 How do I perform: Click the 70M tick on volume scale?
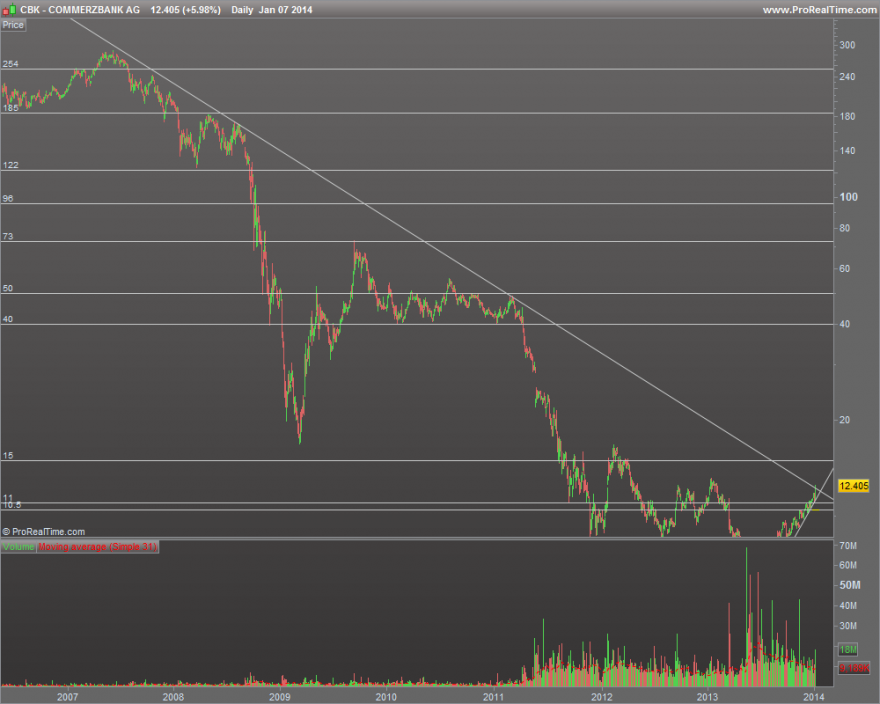point(848,546)
